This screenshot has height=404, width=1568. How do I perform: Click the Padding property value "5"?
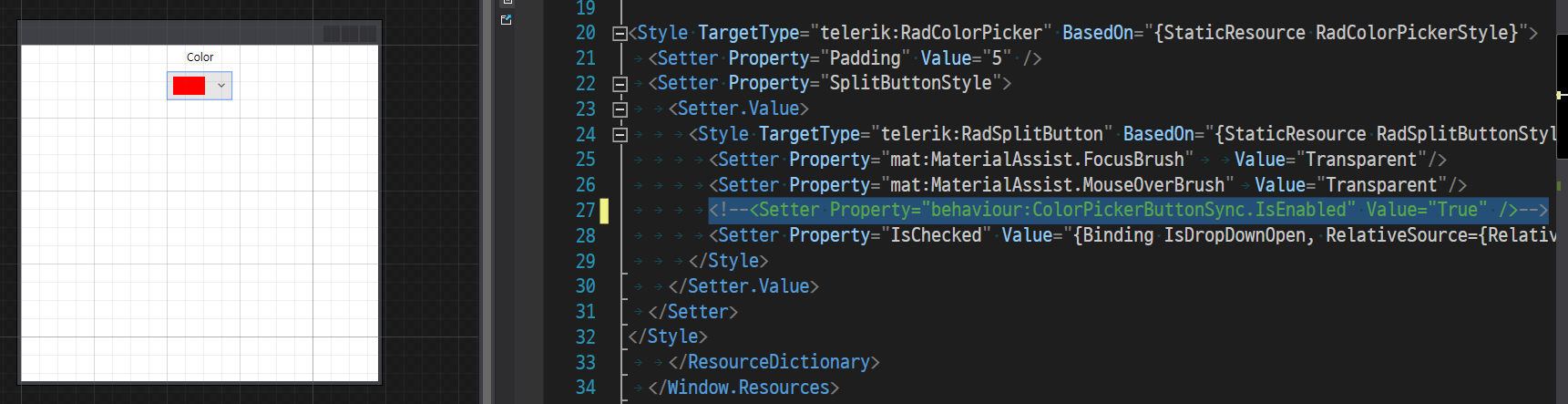click(996, 58)
